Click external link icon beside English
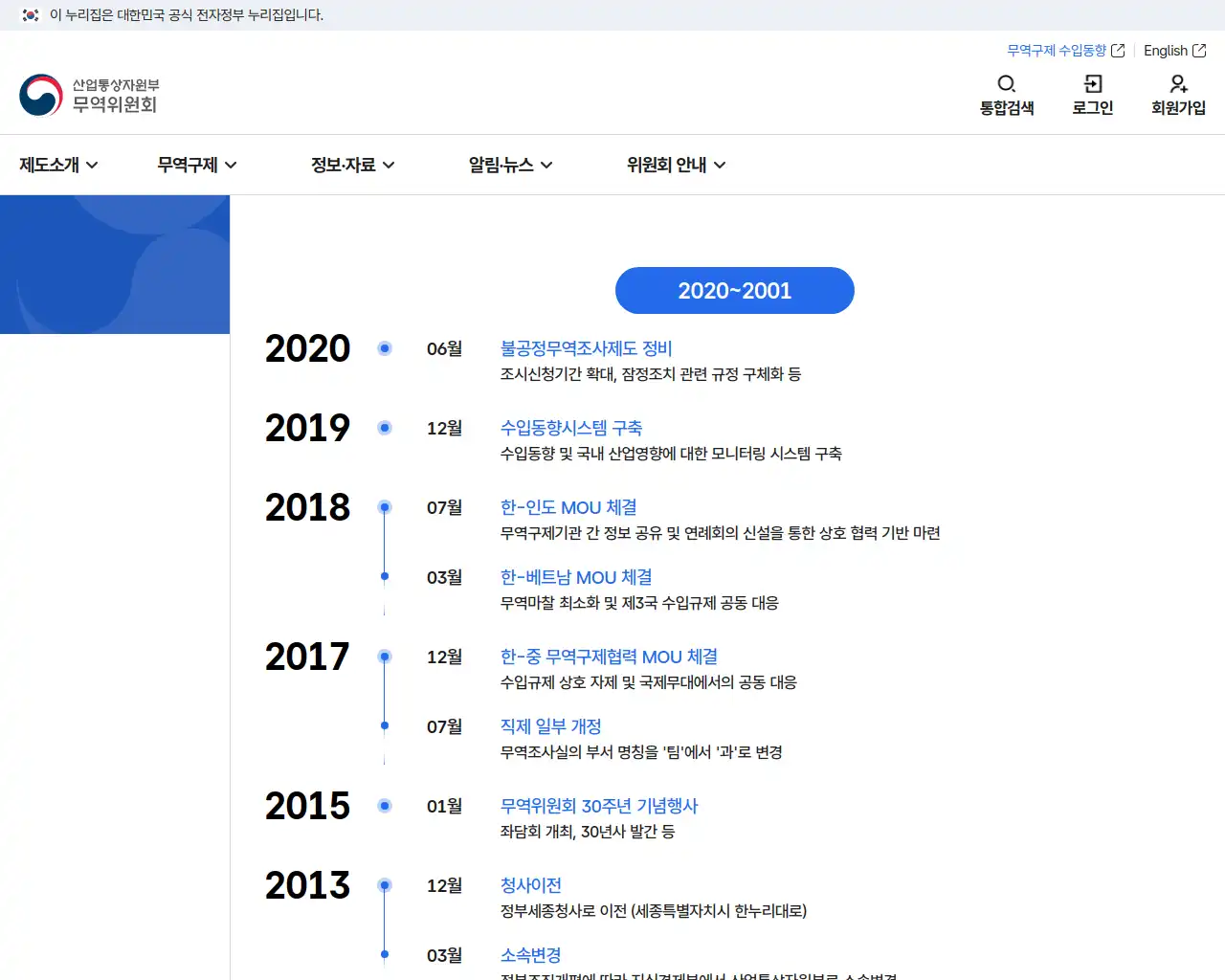Image resolution: width=1225 pixels, height=980 pixels. click(x=1199, y=51)
